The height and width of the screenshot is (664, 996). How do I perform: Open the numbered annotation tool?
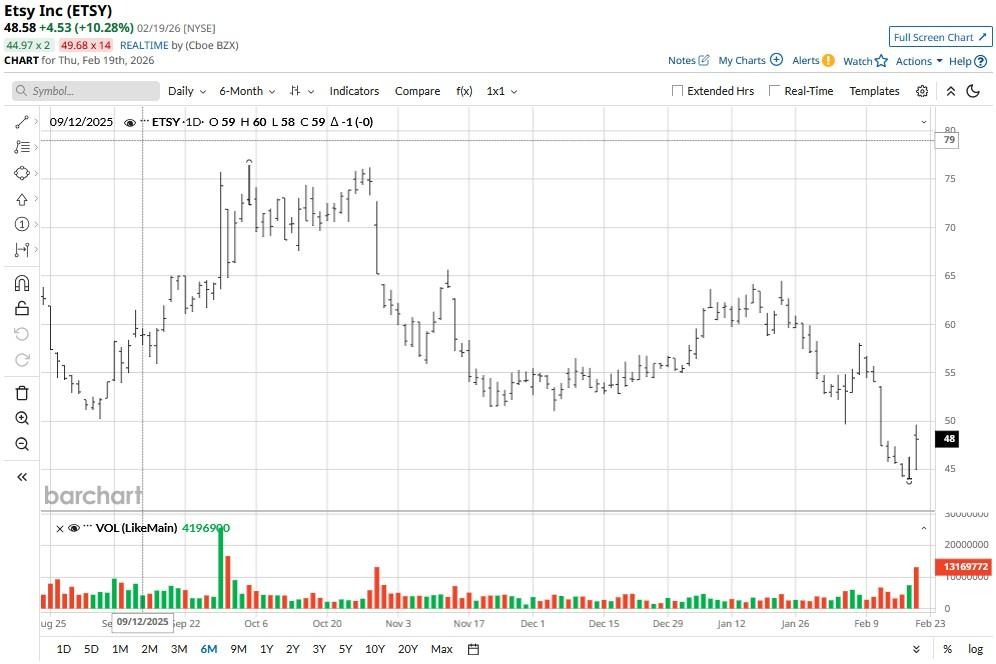(x=22, y=224)
